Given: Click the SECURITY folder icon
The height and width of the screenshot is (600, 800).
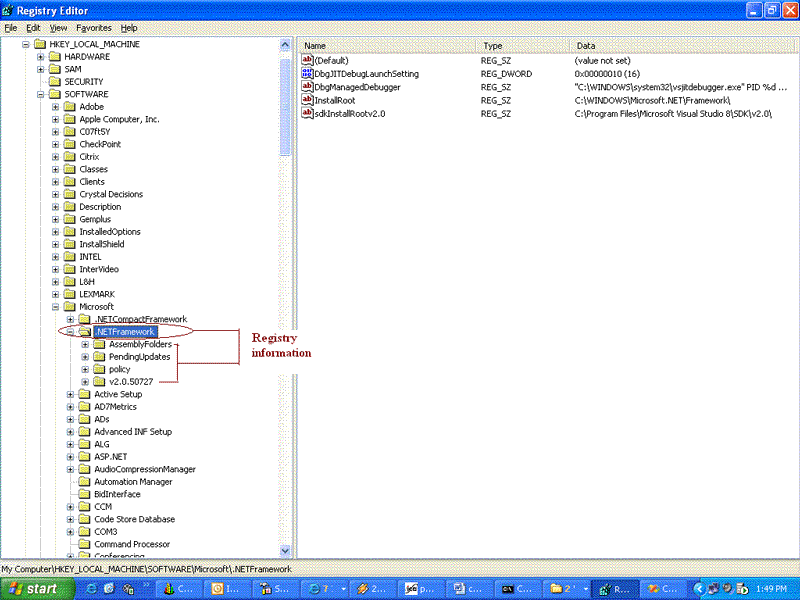Looking at the screenshot, I should tap(55, 82).
